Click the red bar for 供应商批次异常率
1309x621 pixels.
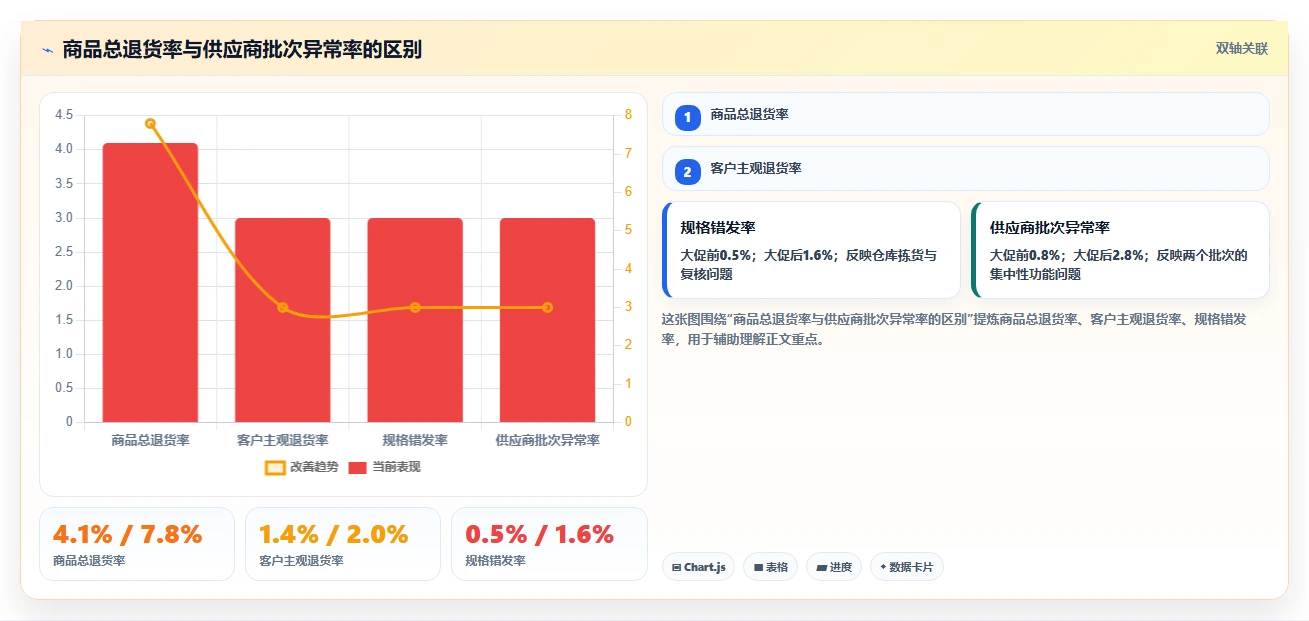point(547,320)
